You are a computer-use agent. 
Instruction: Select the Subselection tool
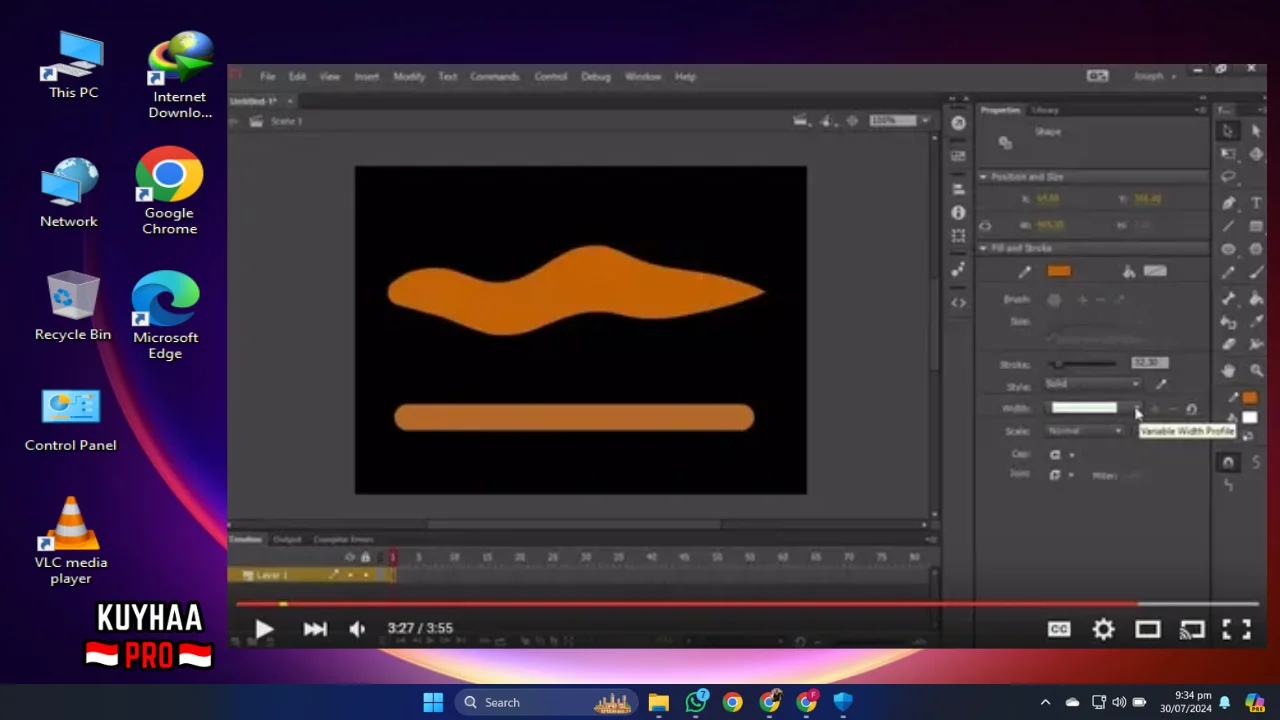(1256, 131)
